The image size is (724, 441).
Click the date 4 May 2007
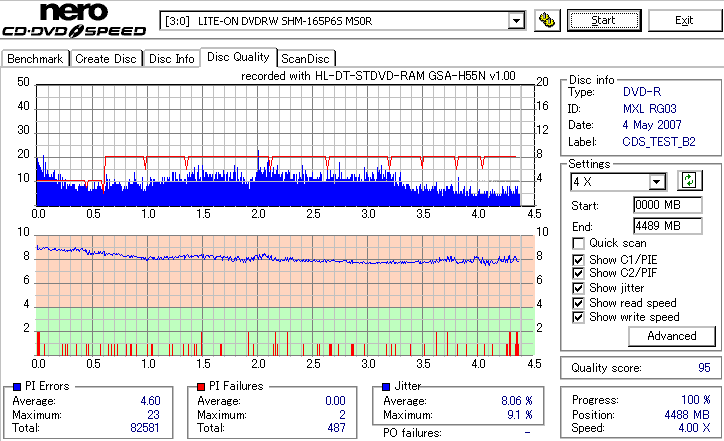[652, 125]
